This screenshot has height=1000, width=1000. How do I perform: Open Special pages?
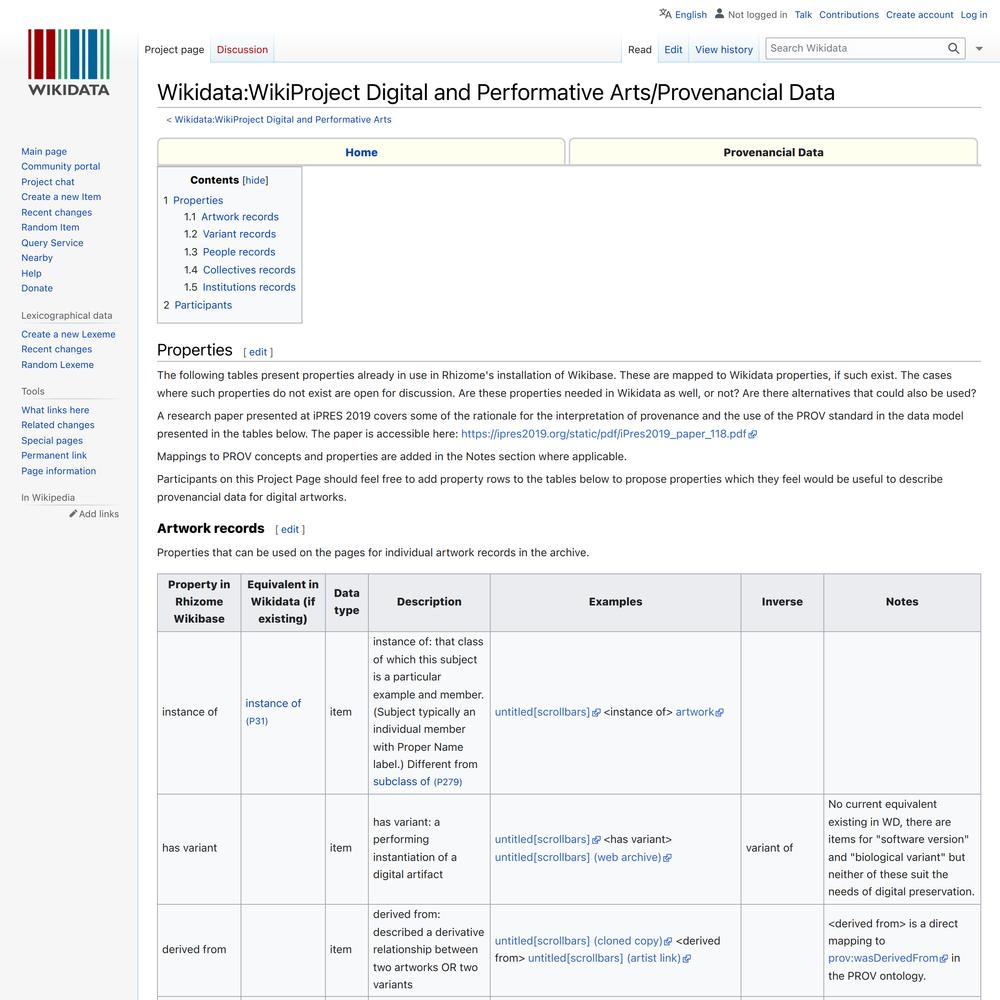(x=52, y=440)
